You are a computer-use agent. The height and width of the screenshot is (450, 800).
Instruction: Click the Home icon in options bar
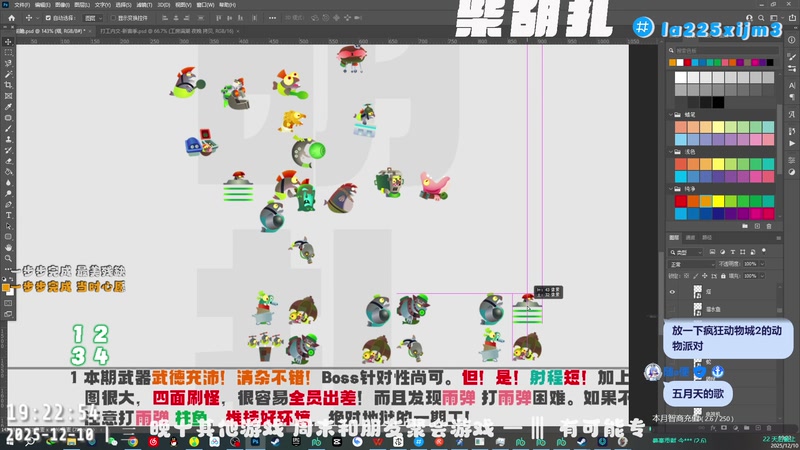point(11,18)
